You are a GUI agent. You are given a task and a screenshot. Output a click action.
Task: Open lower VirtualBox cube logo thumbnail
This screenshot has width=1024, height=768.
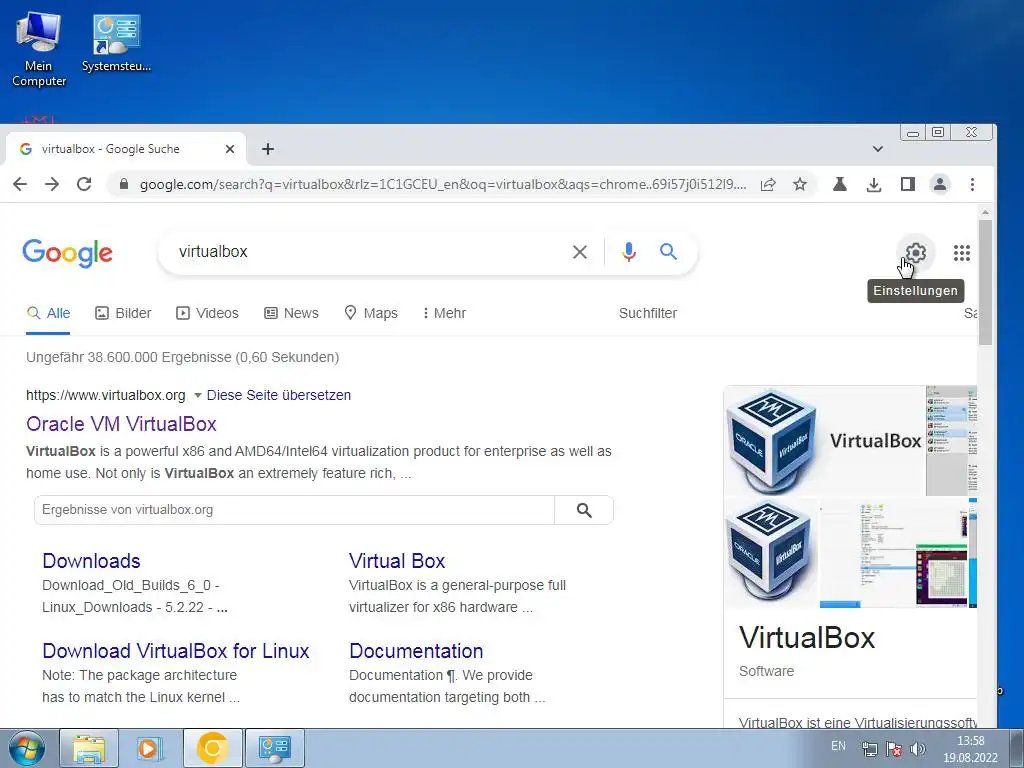click(x=771, y=552)
